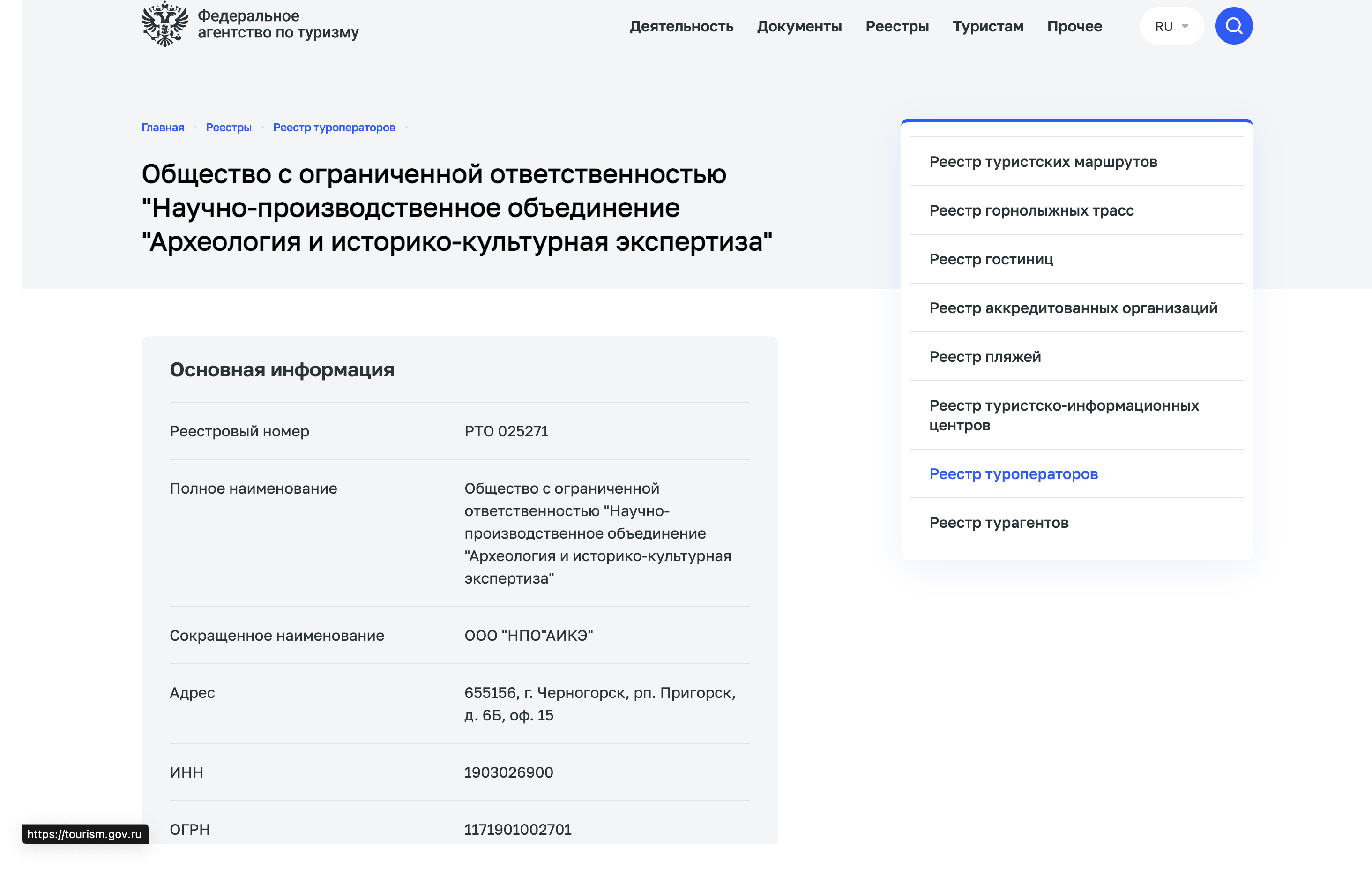The width and height of the screenshot is (1372, 870).
Task: Select the active Реестр туроператоров sidebar link
Action: tap(1013, 474)
